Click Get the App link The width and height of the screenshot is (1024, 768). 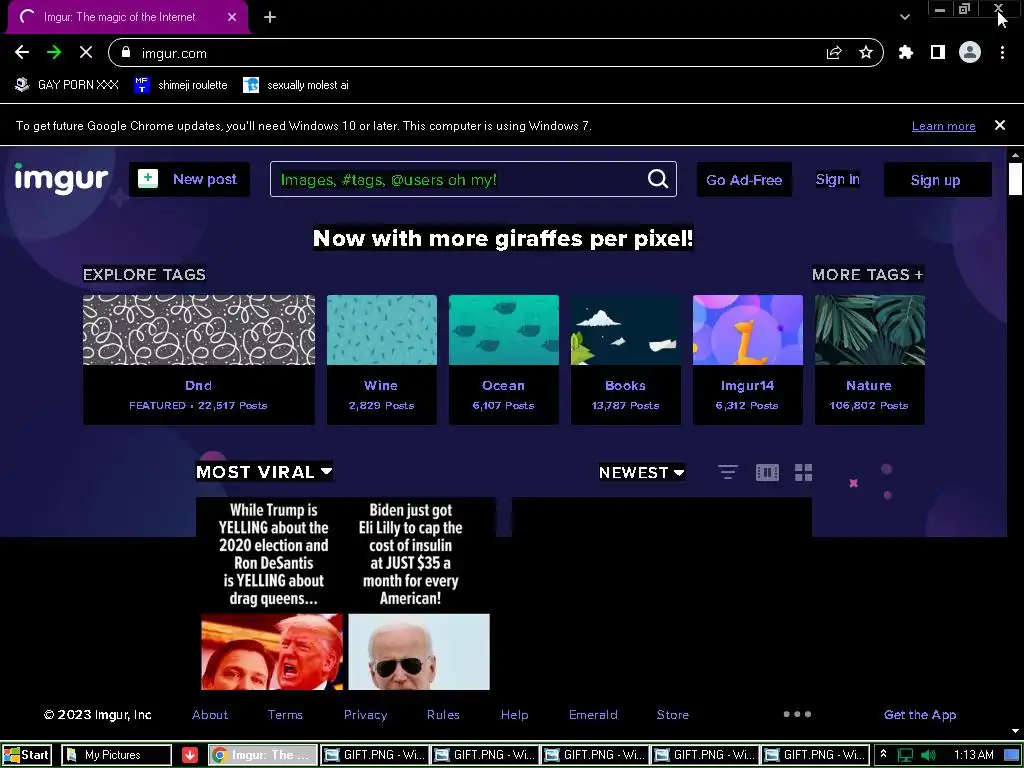(920, 714)
